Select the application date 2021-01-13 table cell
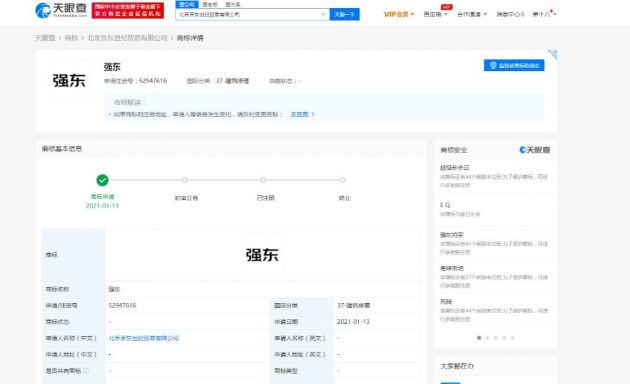630x384 pixels. (x=353, y=322)
